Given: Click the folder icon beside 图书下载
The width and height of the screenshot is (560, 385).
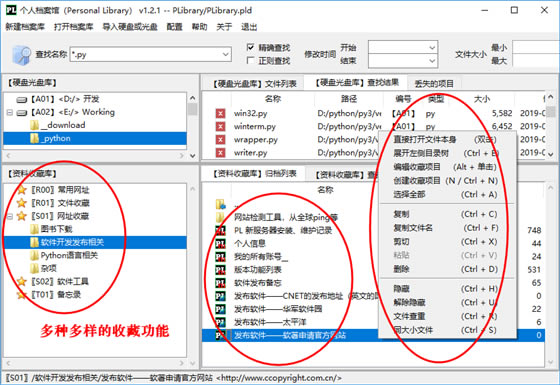Looking at the screenshot, I should coord(34,229).
